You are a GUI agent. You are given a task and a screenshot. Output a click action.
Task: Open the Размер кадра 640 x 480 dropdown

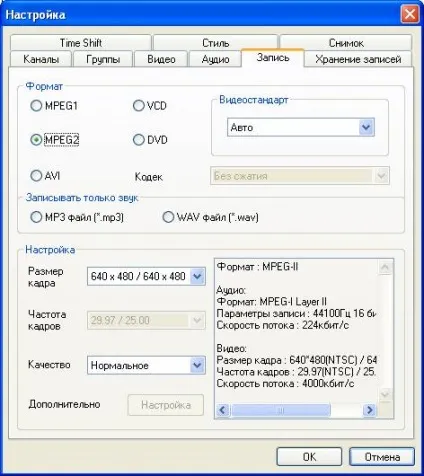tap(146, 276)
